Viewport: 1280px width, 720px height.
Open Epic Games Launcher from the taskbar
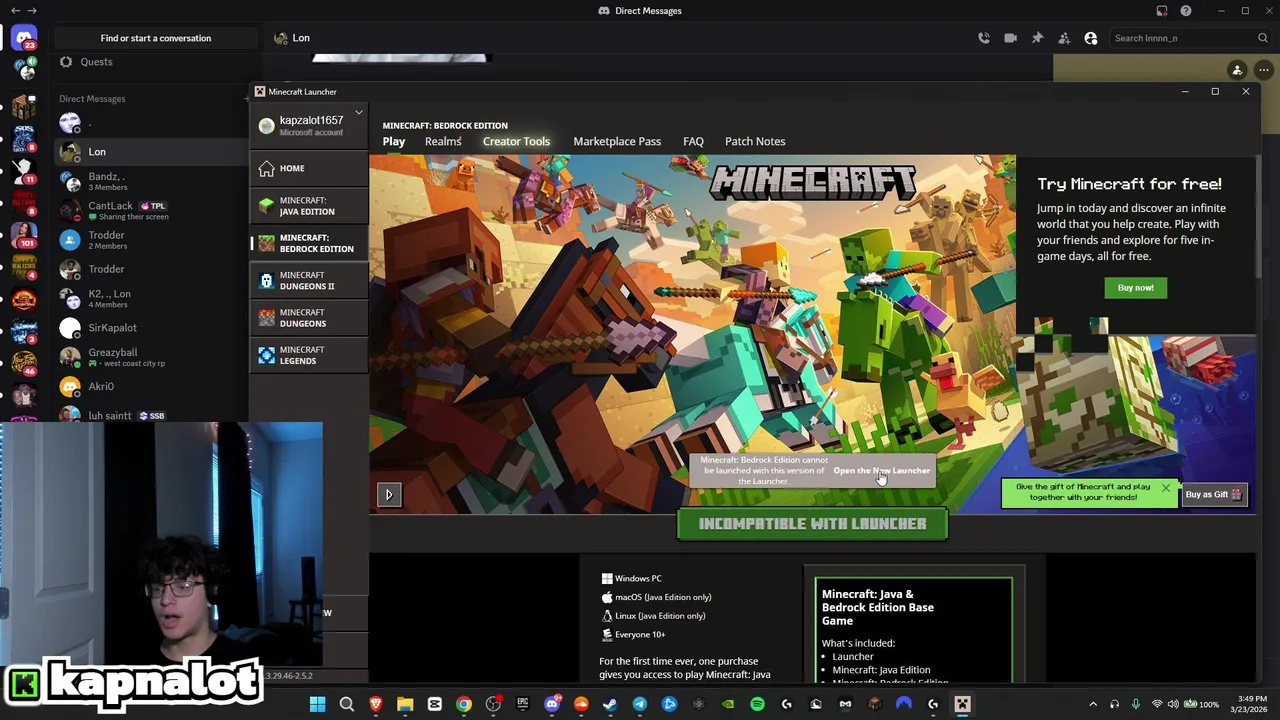522,704
